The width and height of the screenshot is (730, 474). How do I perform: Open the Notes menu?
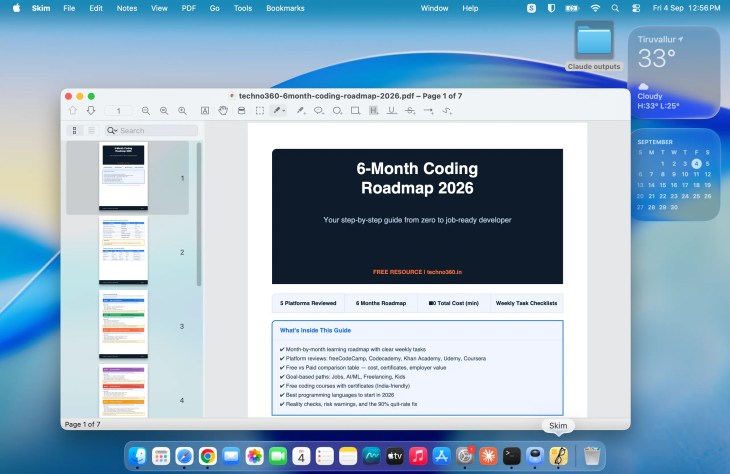click(x=127, y=8)
